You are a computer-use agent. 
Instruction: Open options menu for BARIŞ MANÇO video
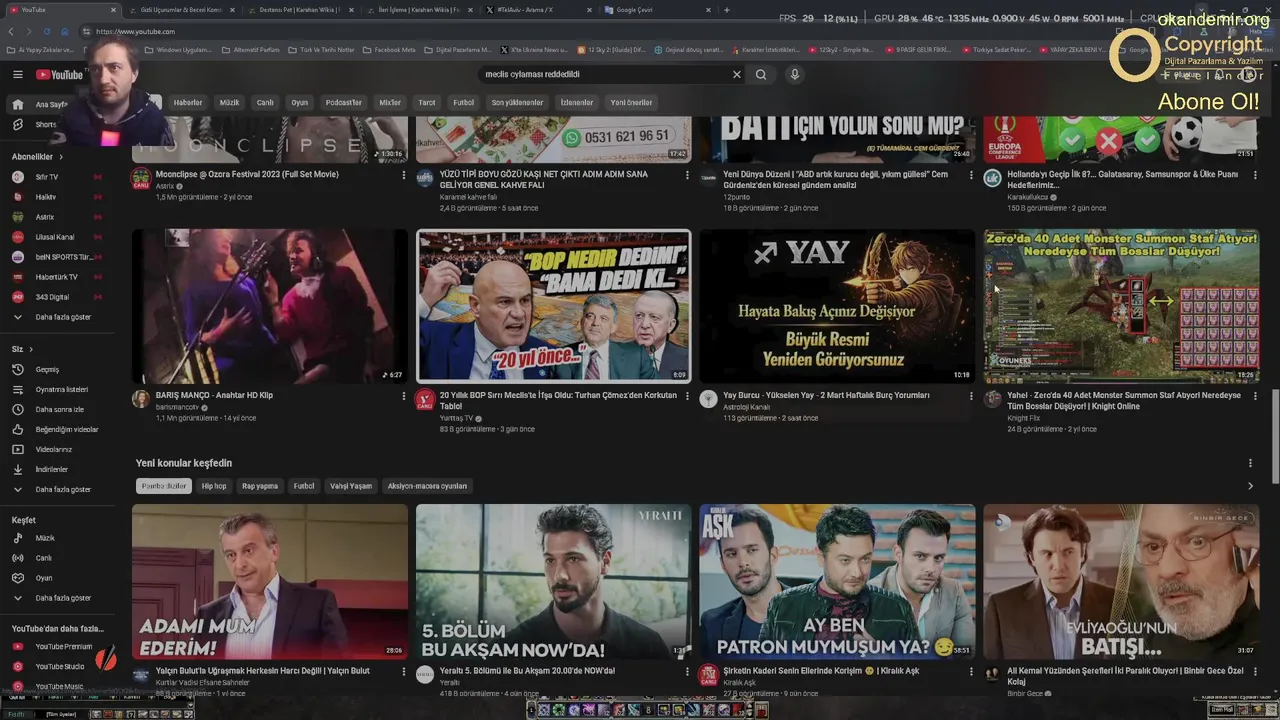pyautogui.click(x=404, y=396)
